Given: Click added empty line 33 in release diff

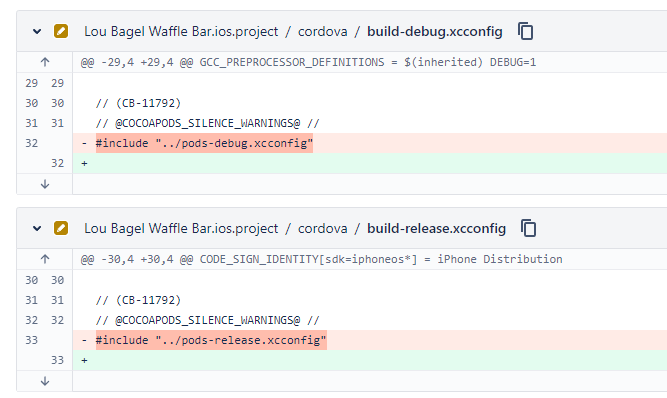Looking at the screenshot, I should (370, 360).
